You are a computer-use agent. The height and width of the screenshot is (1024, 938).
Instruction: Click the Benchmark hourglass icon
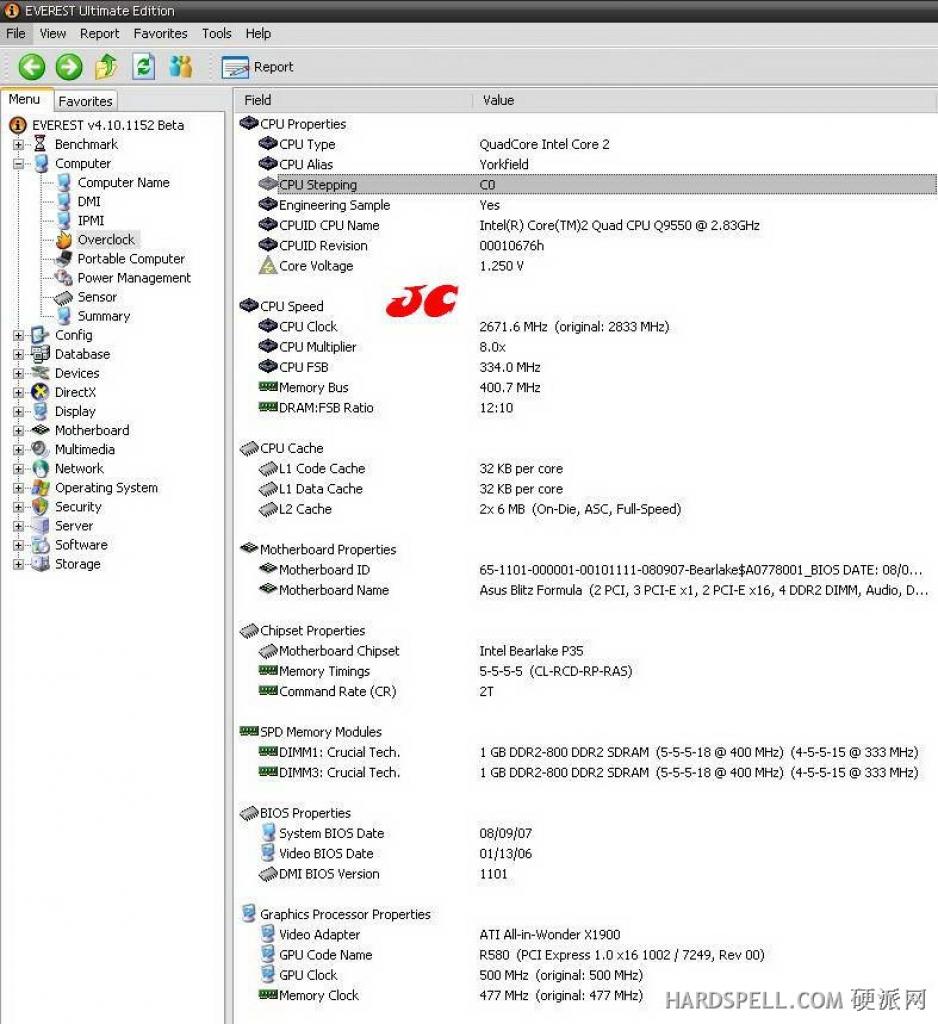click(40, 144)
